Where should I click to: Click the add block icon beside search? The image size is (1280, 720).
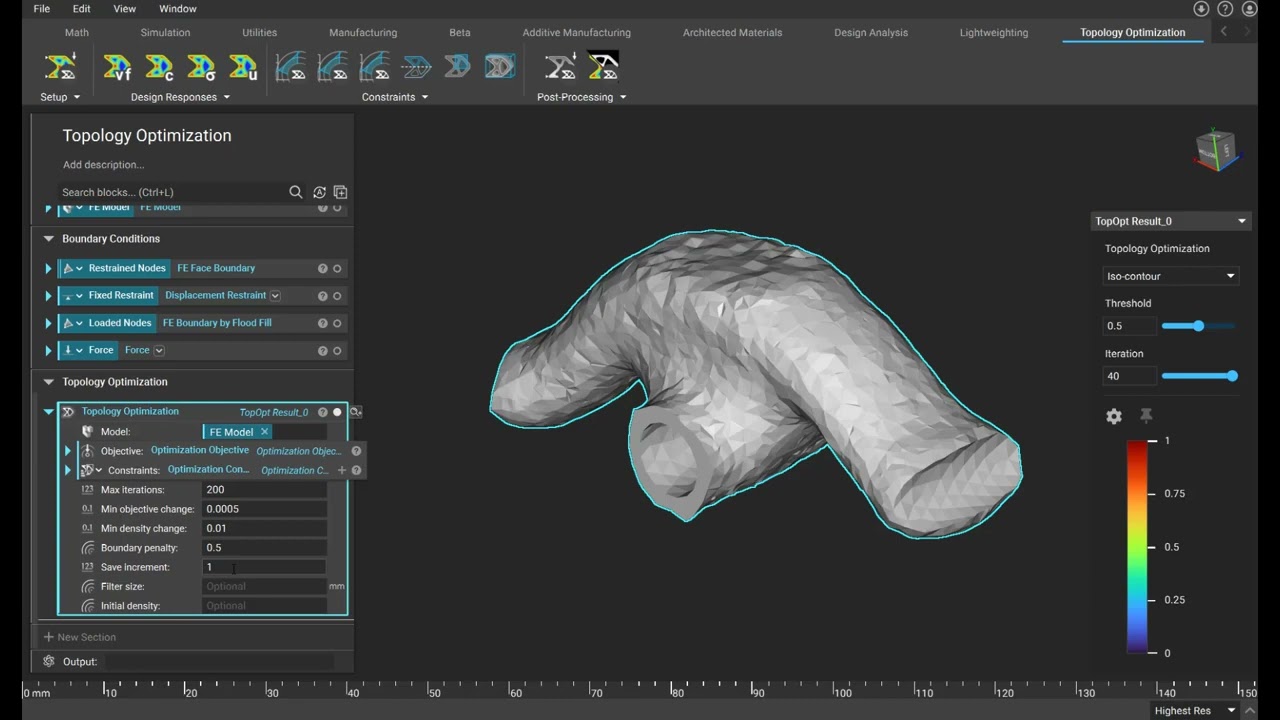(340, 192)
